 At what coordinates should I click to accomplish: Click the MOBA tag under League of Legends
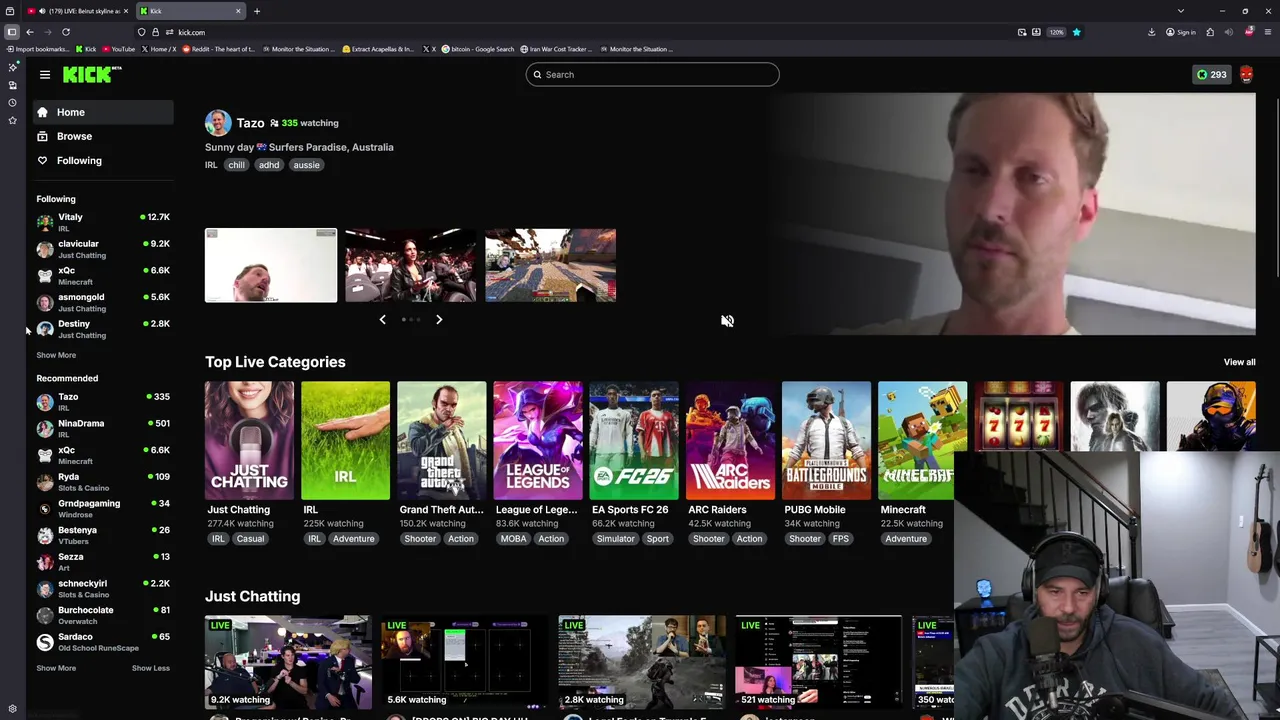click(x=513, y=539)
